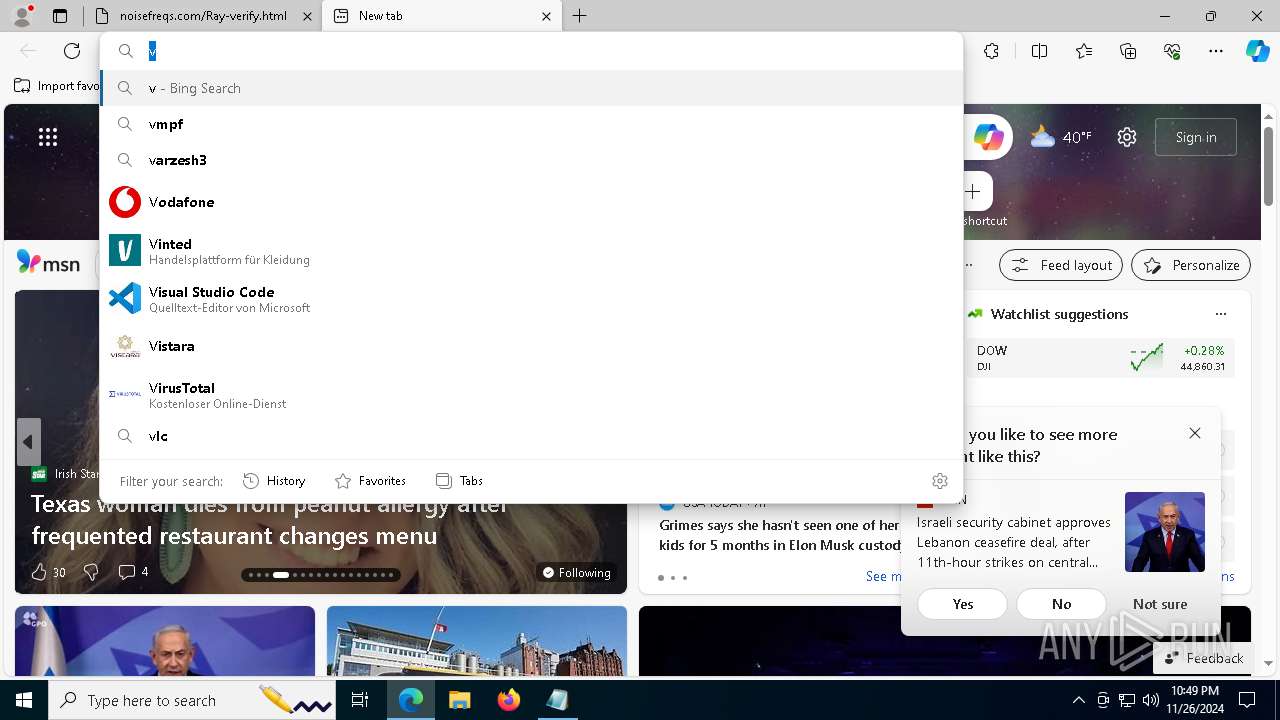Select the New tab tab

pos(440,16)
